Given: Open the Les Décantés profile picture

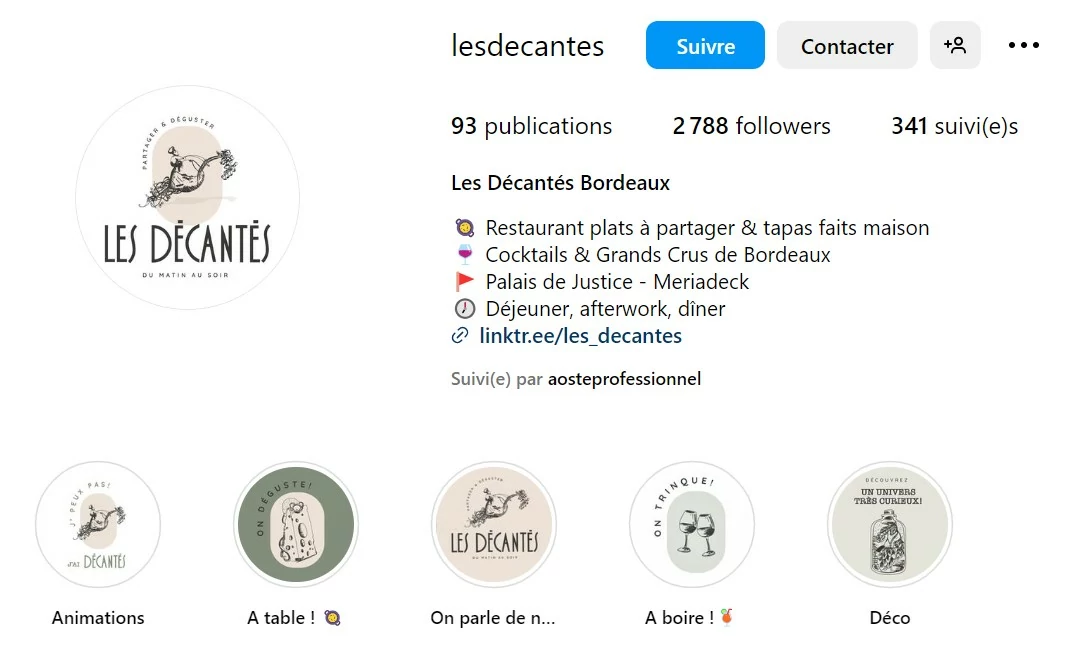Looking at the screenshot, I should 187,197.
